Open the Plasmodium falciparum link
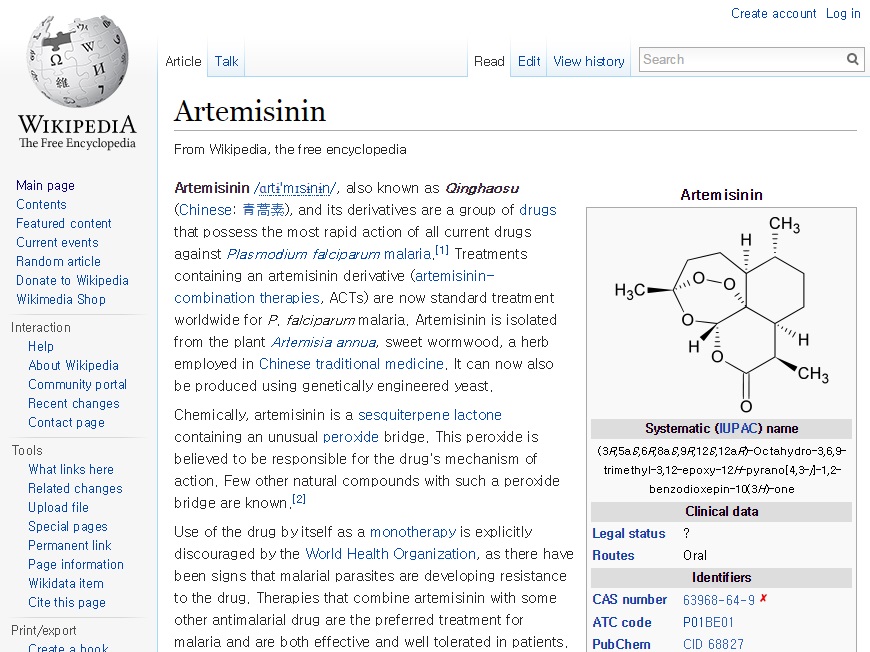870x652 pixels. pos(304,254)
